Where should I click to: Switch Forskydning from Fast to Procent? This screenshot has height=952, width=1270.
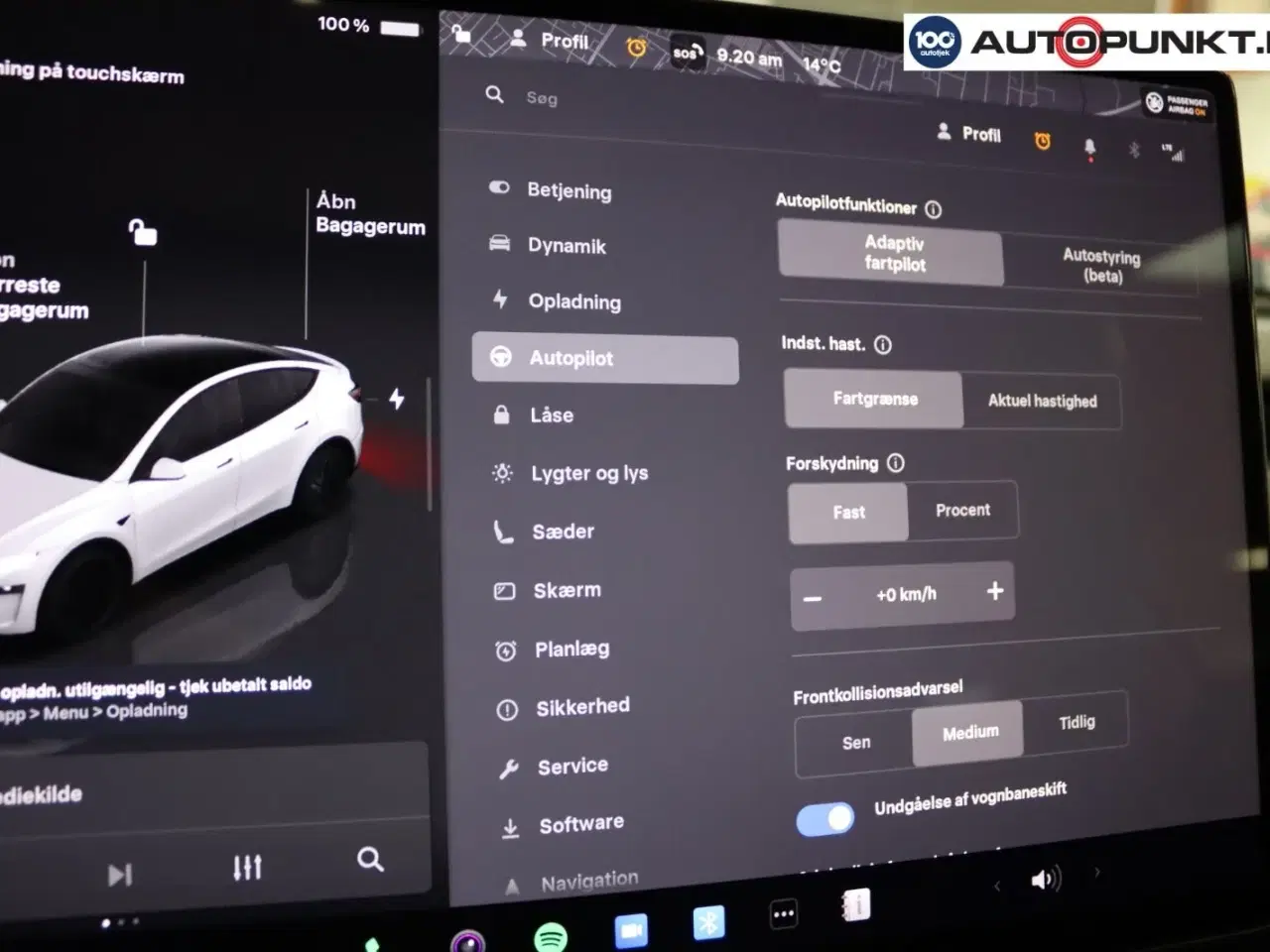tap(961, 510)
